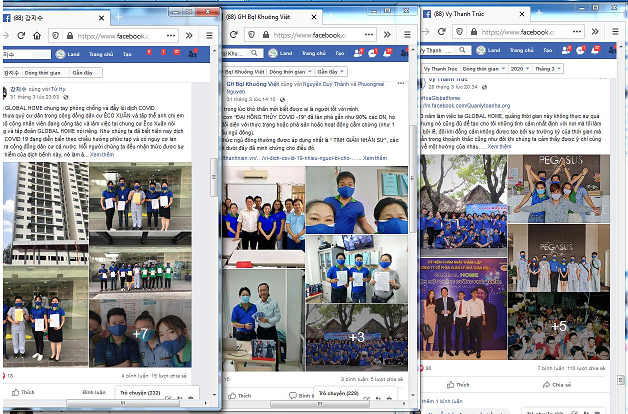This screenshot has height=414, width=628.
Task: Open the +7 photo thumbnail
Action: tap(140, 333)
